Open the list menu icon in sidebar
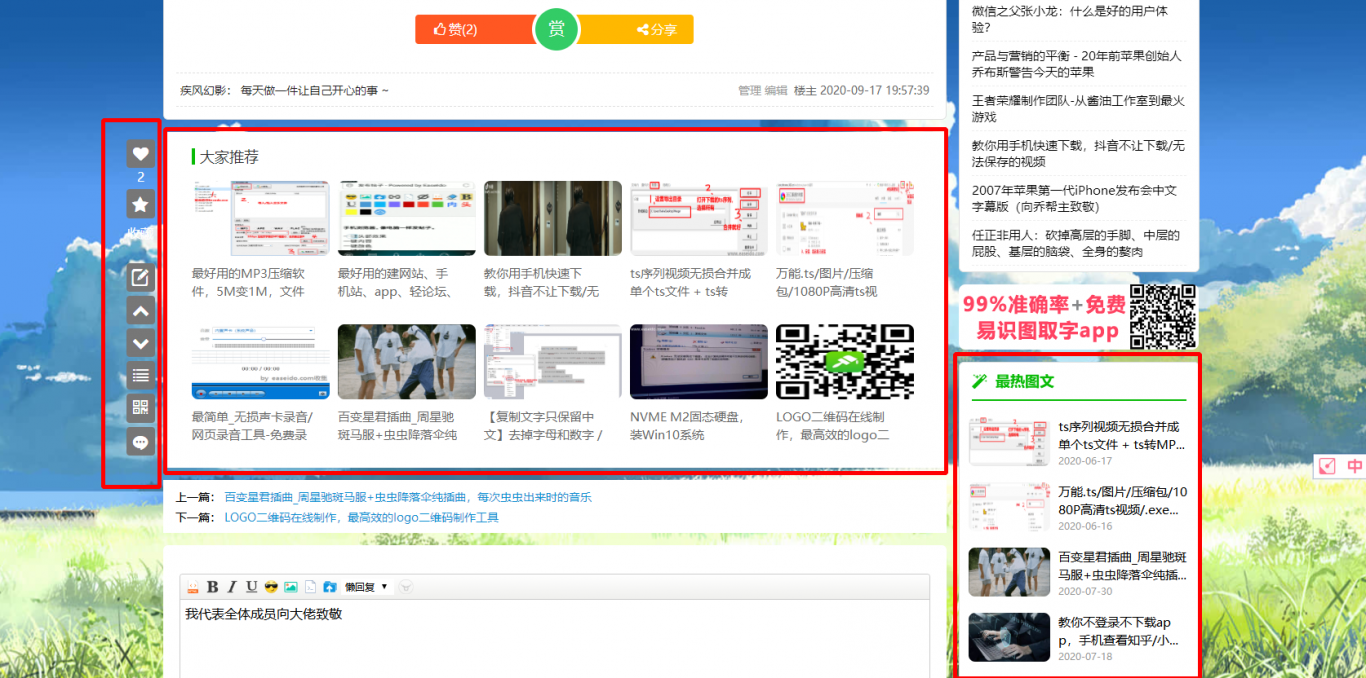The width and height of the screenshot is (1366, 678). click(141, 376)
